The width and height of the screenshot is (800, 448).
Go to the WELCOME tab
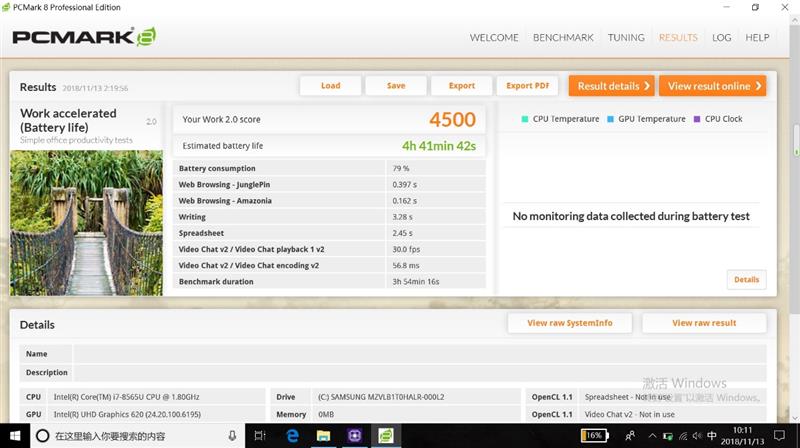(494, 38)
